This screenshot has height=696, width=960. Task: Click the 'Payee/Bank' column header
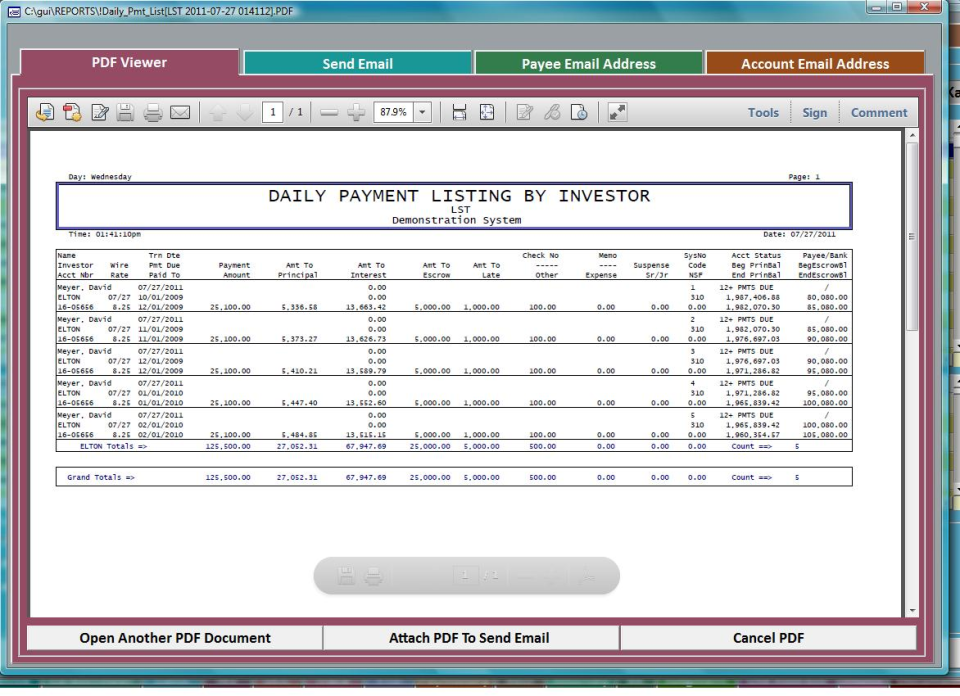click(x=825, y=256)
